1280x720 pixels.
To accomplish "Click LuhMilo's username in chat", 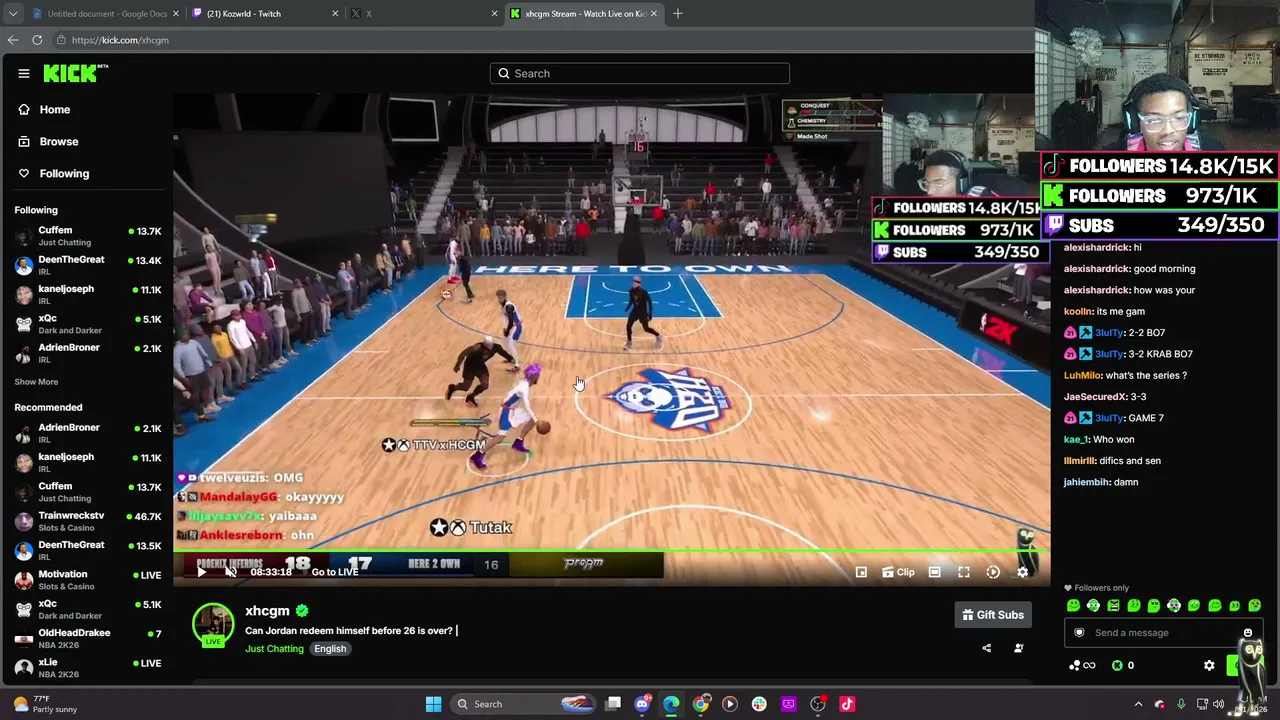I will coord(1083,375).
